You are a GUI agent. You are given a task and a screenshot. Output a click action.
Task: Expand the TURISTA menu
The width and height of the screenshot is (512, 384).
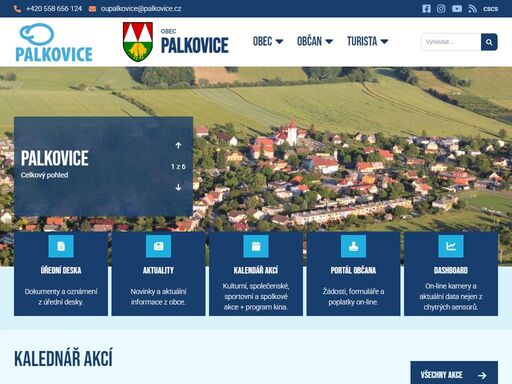367,41
